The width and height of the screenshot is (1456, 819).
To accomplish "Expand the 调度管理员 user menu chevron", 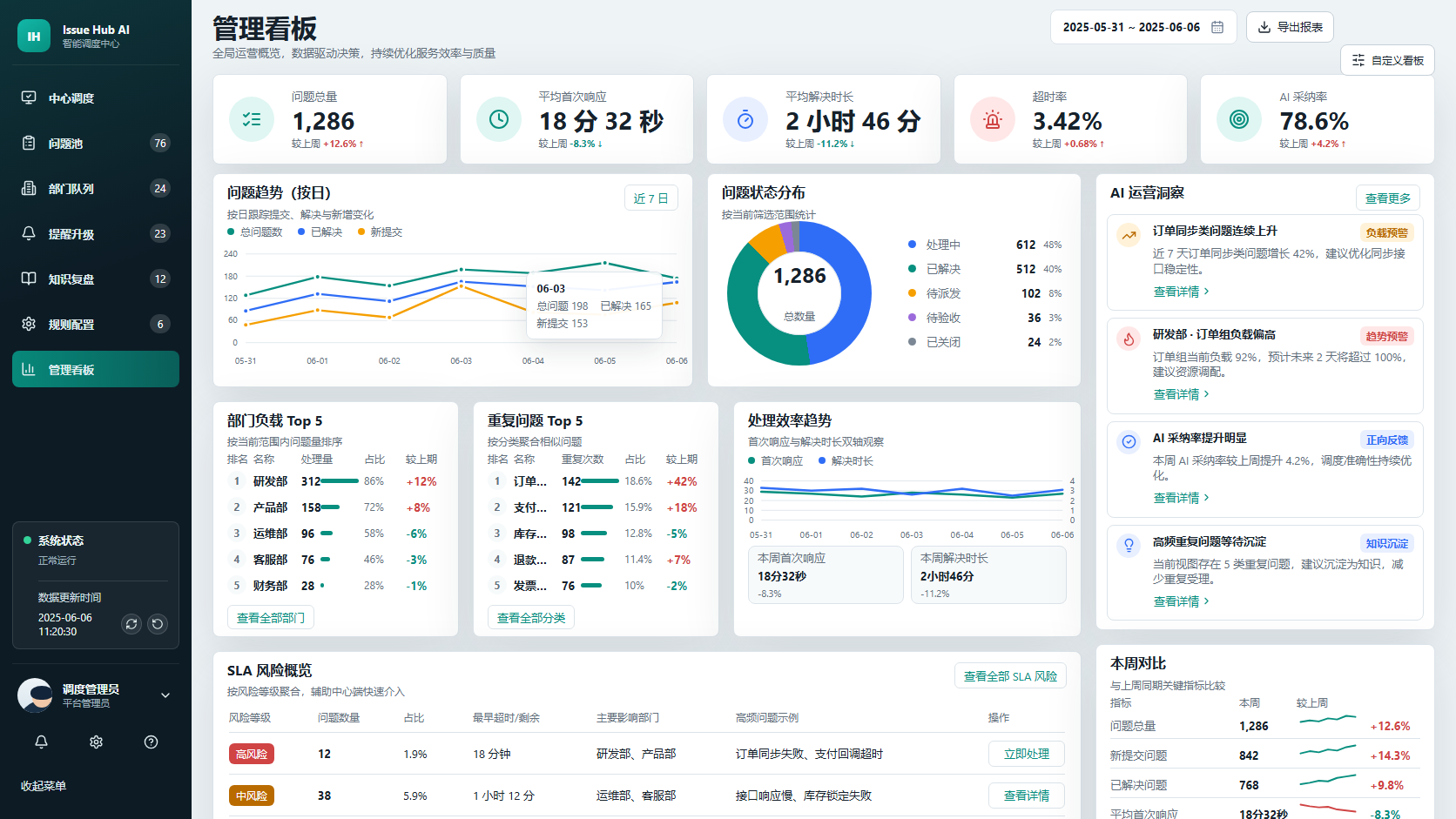I will (165, 695).
